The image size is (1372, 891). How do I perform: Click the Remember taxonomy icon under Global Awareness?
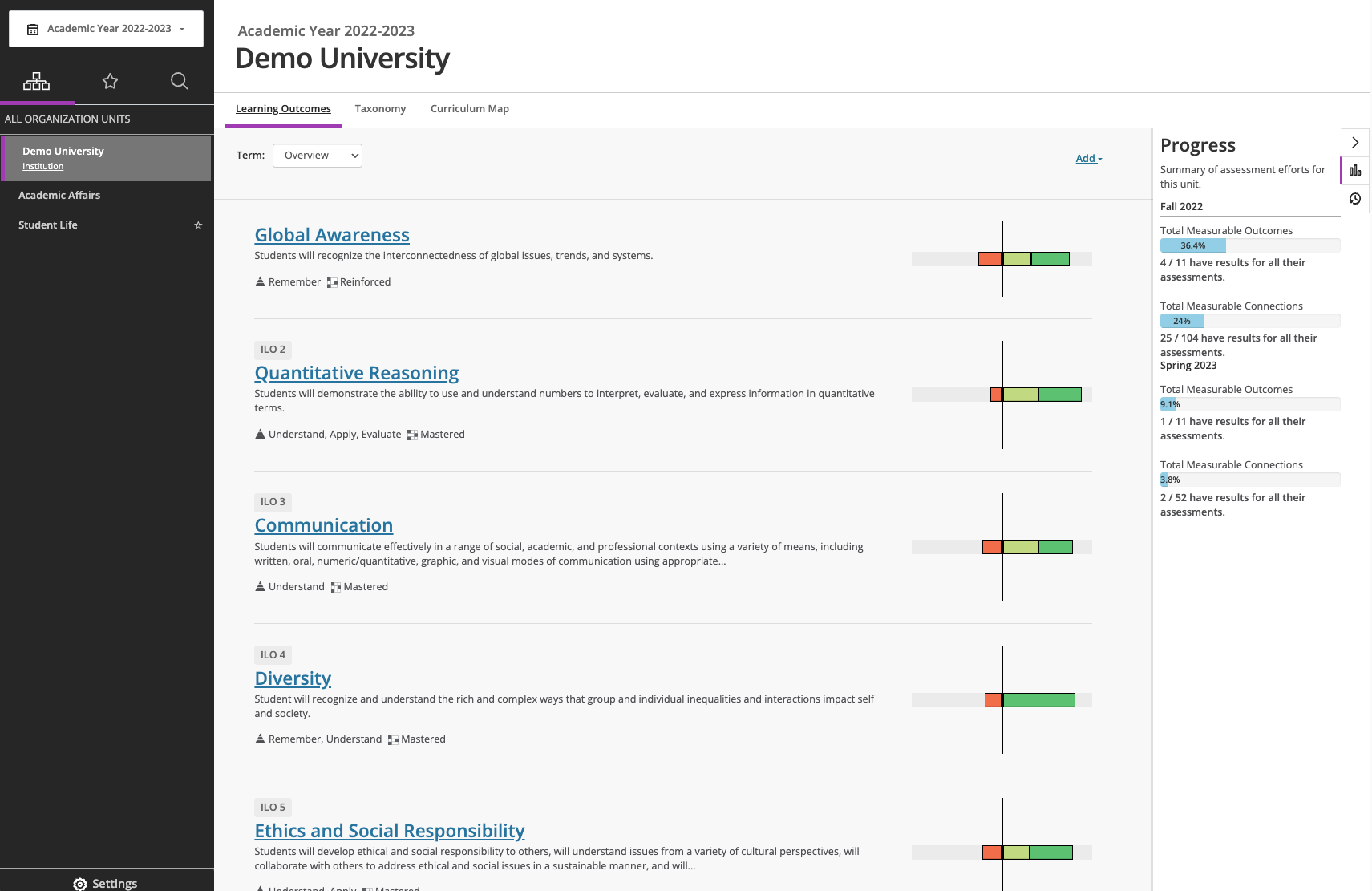tap(260, 281)
